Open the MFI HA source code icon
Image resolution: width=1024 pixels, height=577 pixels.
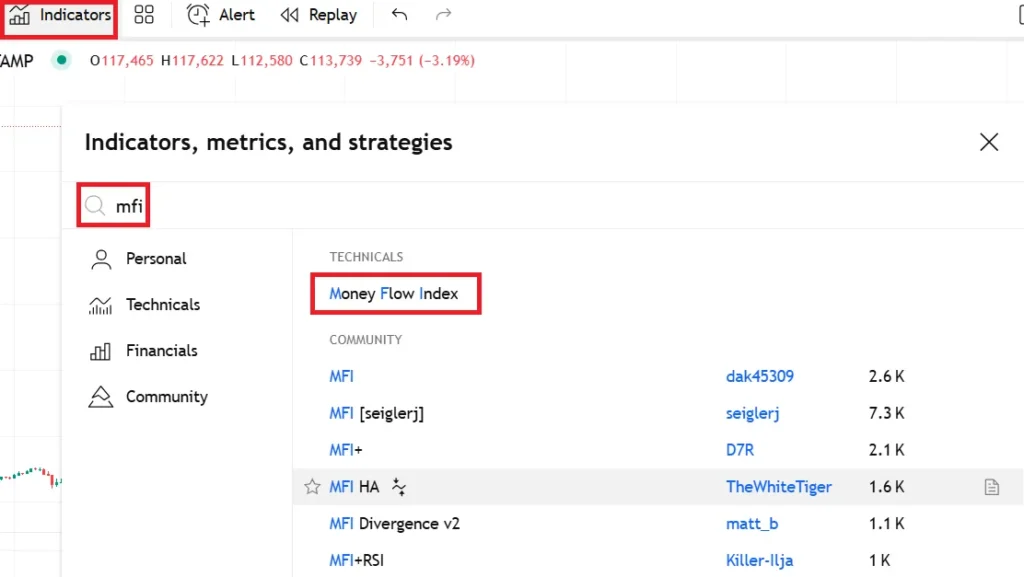tap(991, 487)
